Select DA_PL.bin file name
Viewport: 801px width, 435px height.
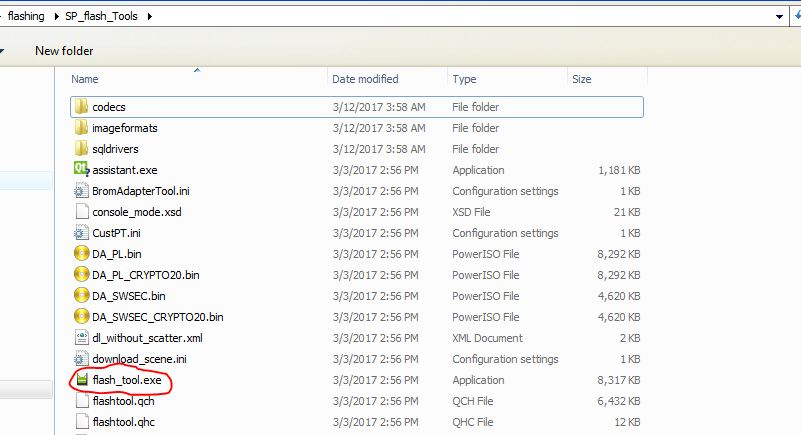(x=117, y=254)
